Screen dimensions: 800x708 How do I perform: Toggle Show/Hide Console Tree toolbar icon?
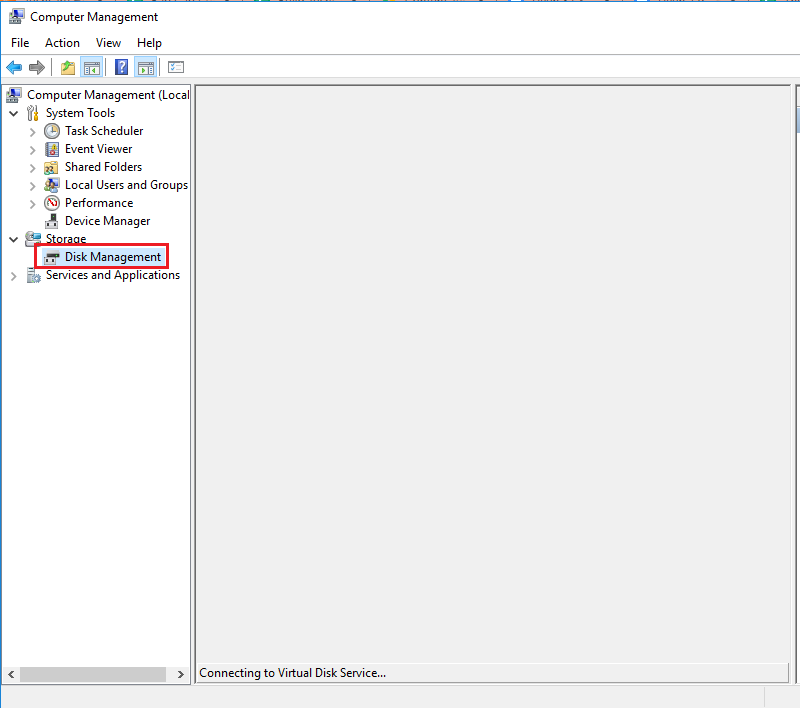(91, 67)
